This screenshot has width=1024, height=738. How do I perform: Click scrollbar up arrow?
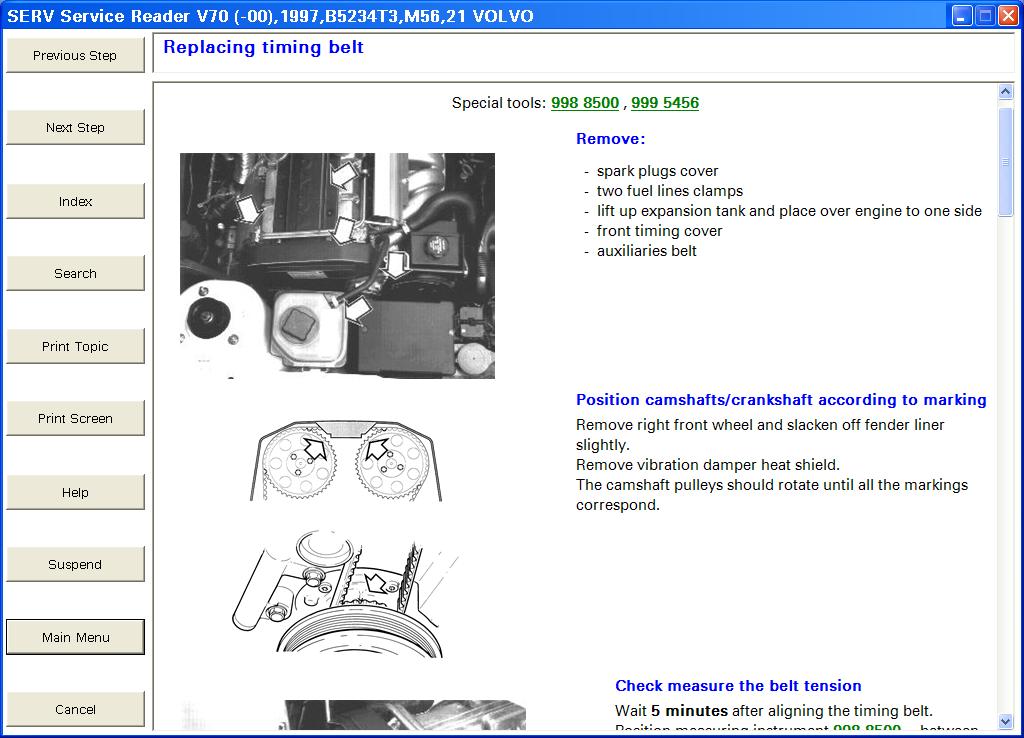pyautogui.click(x=1006, y=91)
